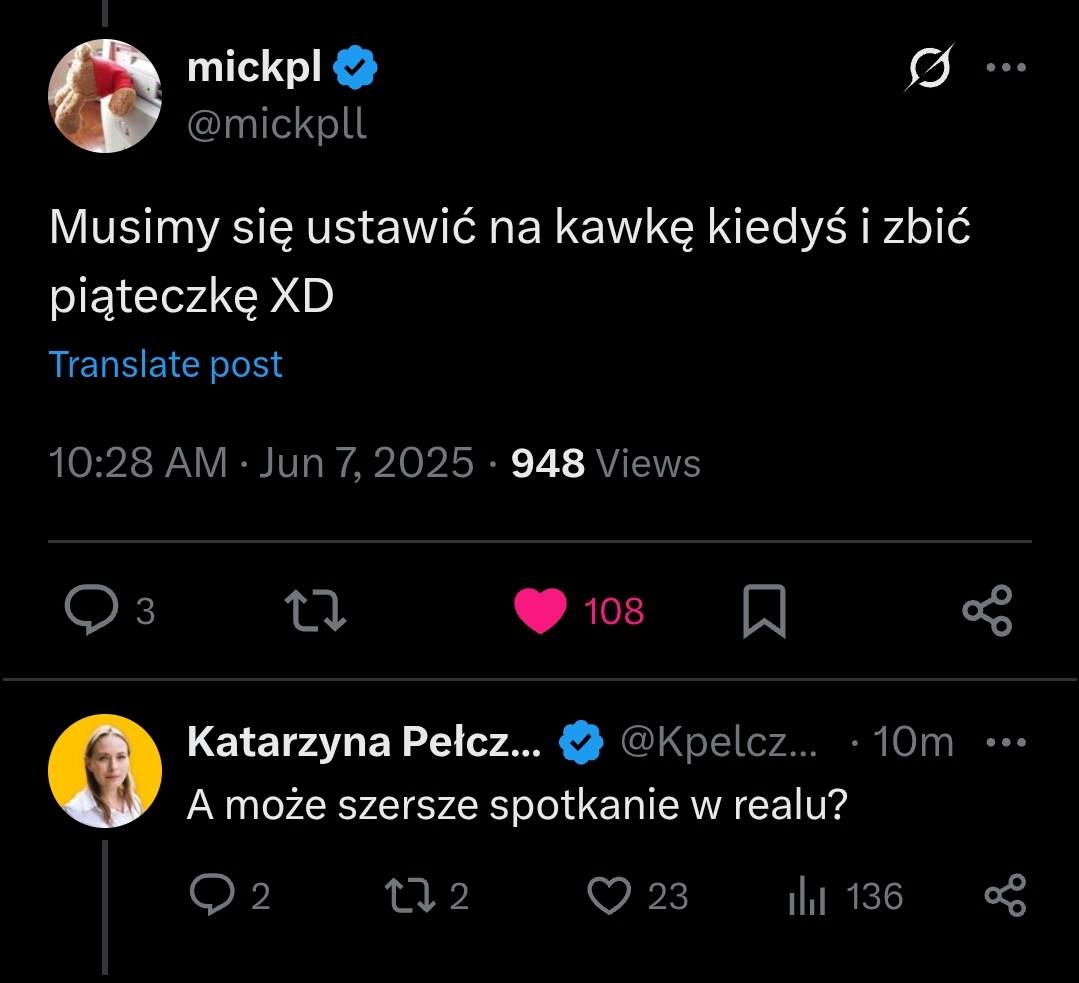Repost mickpl's post
The height and width of the screenshot is (983, 1079).
pos(315,610)
